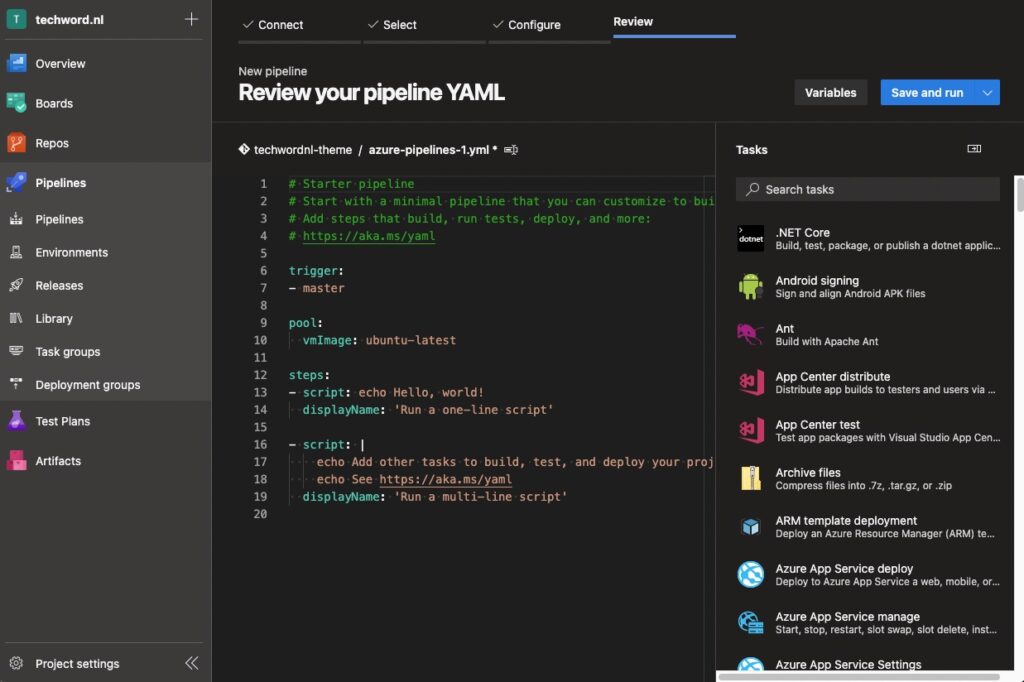Click the Save and run button
Viewport: 1024px width, 682px height.
pos(927,93)
